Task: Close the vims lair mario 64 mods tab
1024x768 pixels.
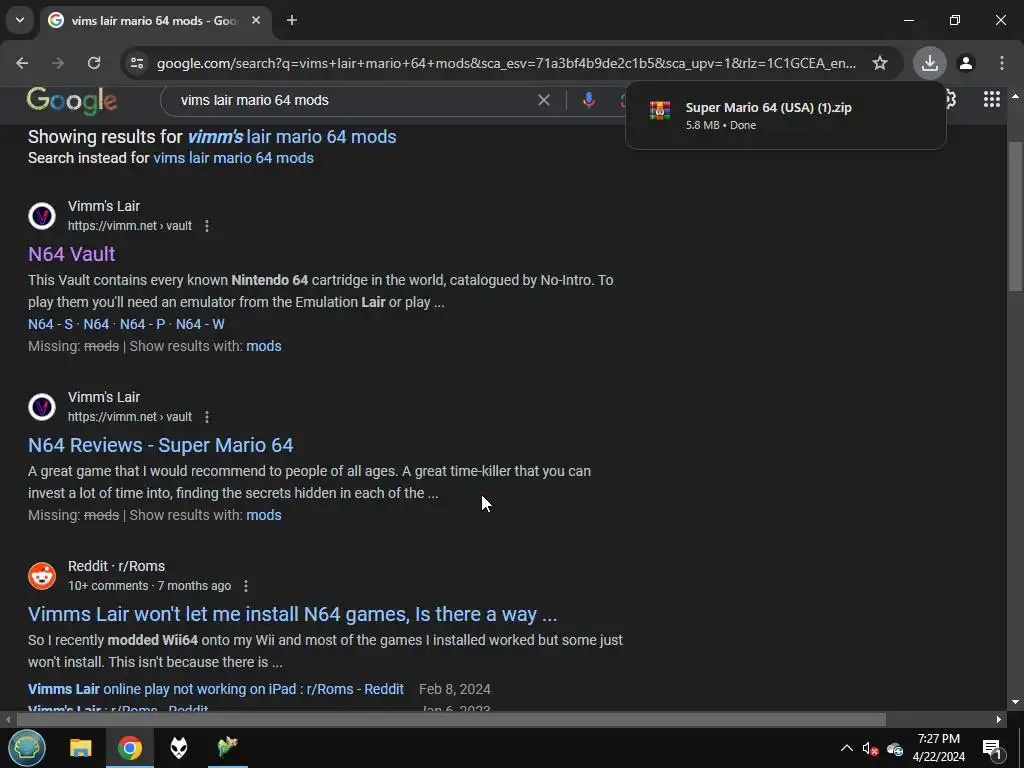Action: pos(256,20)
